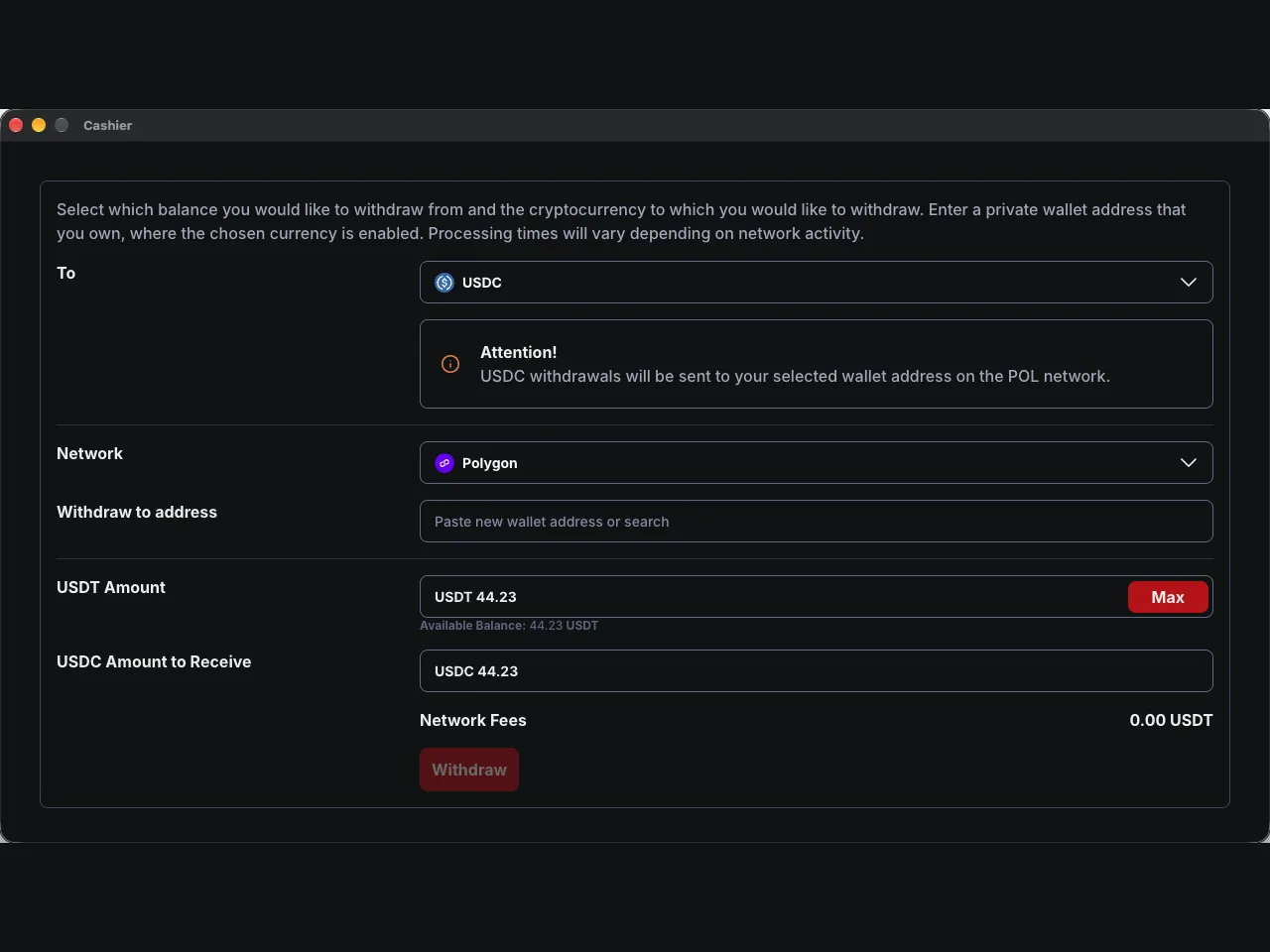
Task: Click the USDC 44.23 receive field
Action: [816, 671]
